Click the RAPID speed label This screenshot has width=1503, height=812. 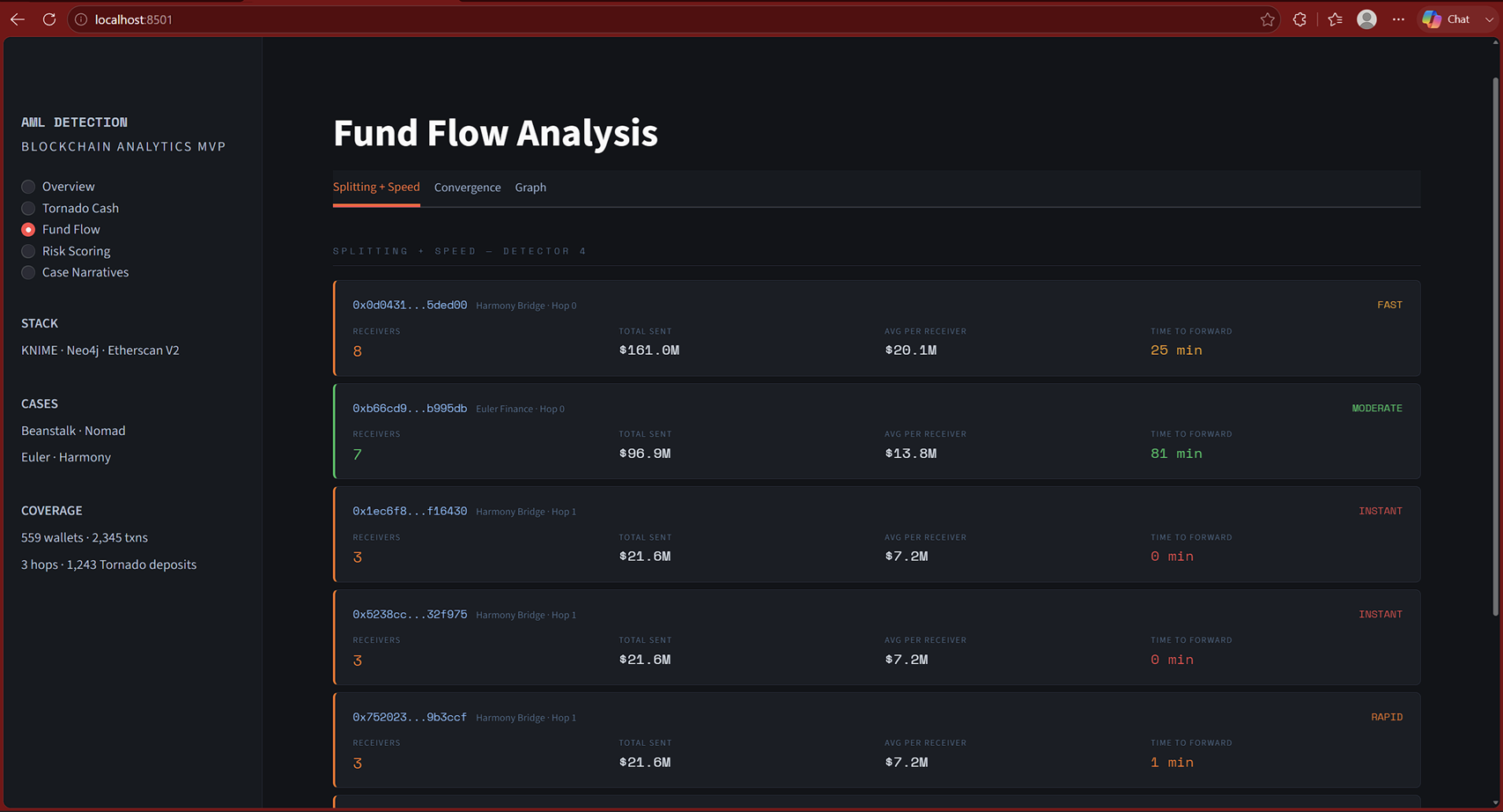pos(1387,717)
